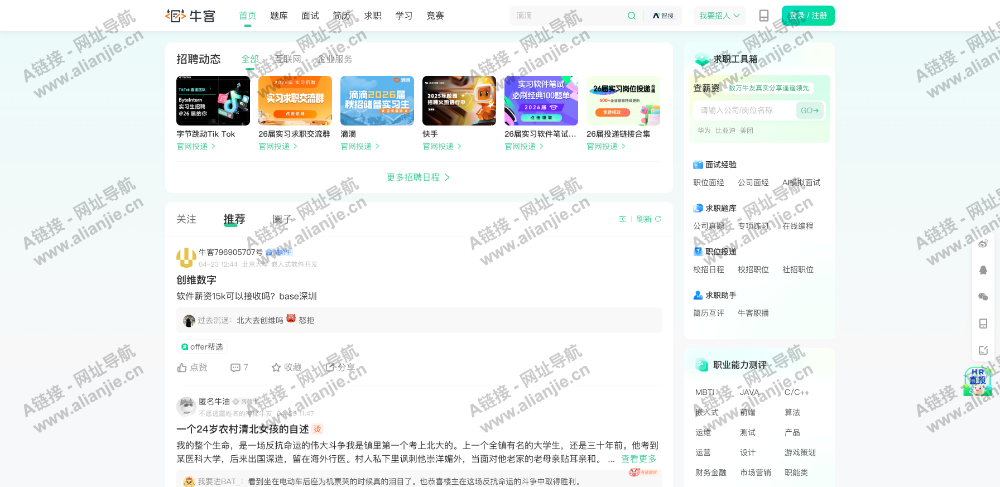The width and height of the screenshot is (1000, 487).
Task: Expand 更多招聘日程
Action: click(418, 177)
